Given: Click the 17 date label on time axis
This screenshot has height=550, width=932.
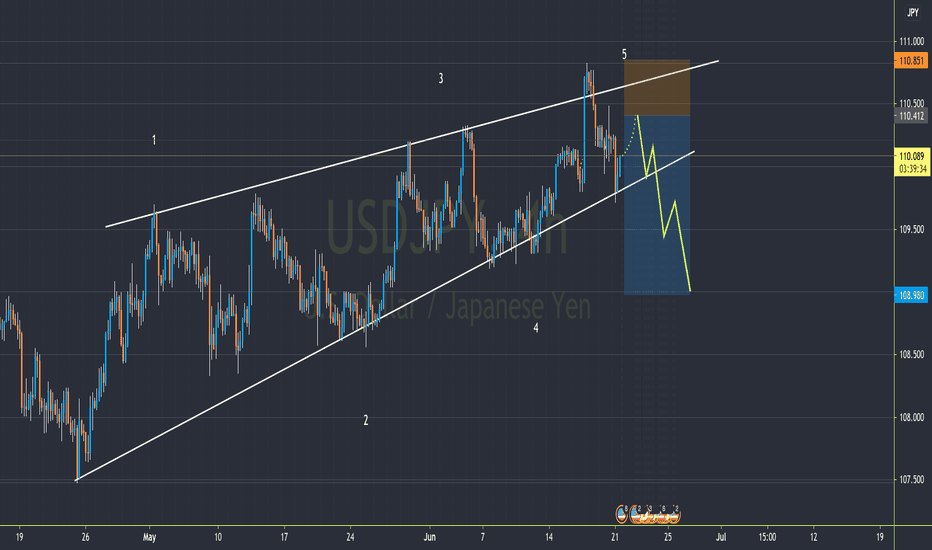Looking at the screenshot, I should point(284,538).
